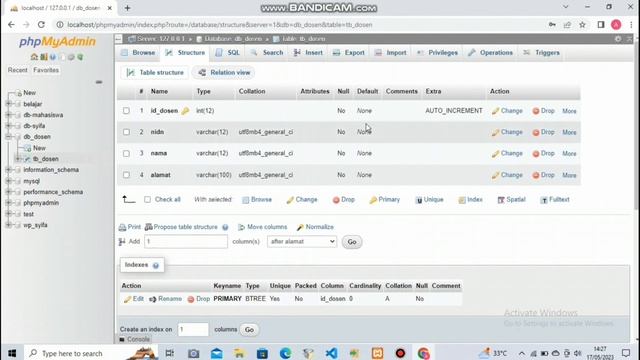This screenshot has height=360, width=640.
Task: Select the id_dosen row checkbox
Action: point(126,111)
